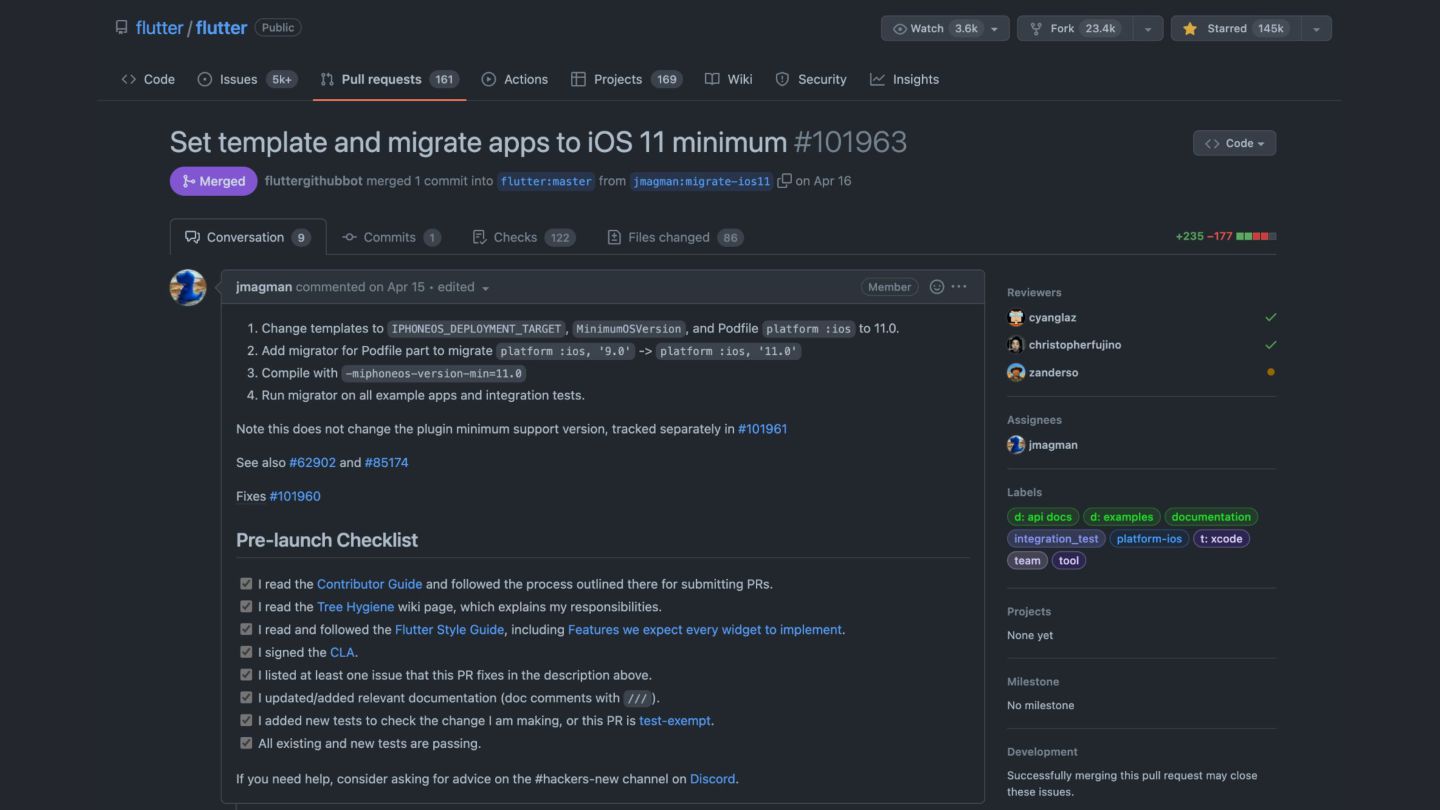This screenshot has width=1440, height=810.
Task: Open the #101961 issue link
Action: tap(762, 429)
